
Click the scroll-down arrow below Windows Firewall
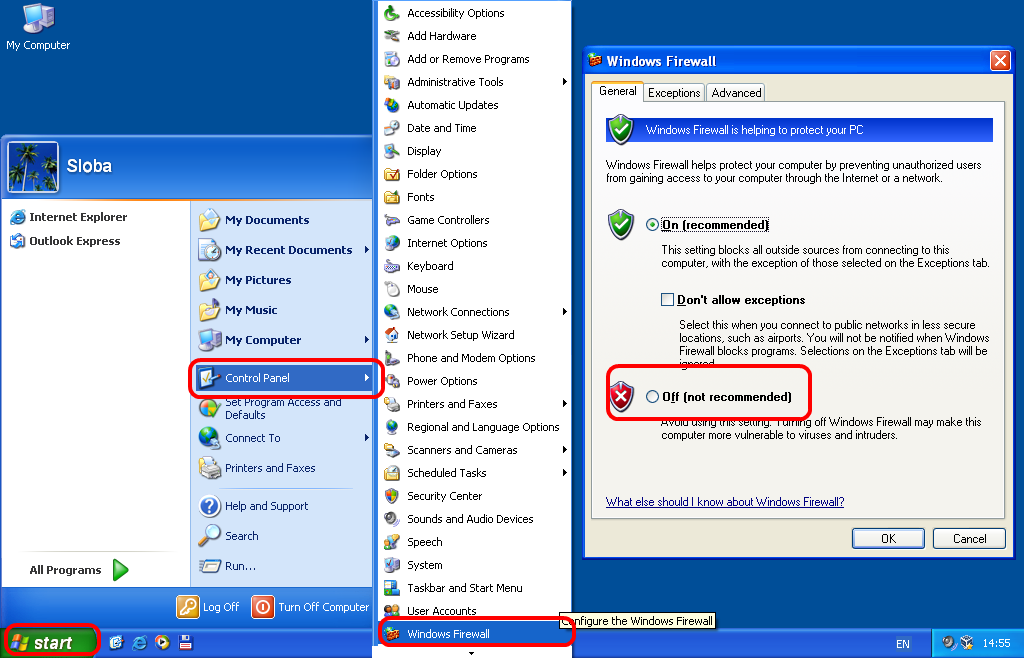click(472, 652)
